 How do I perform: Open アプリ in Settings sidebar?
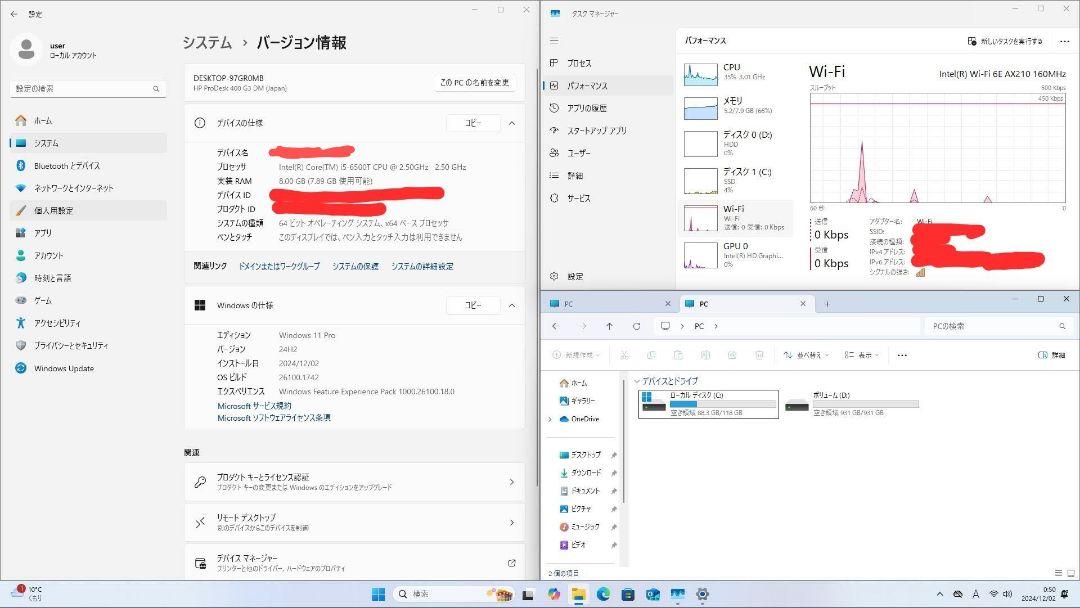pos(88,233)
